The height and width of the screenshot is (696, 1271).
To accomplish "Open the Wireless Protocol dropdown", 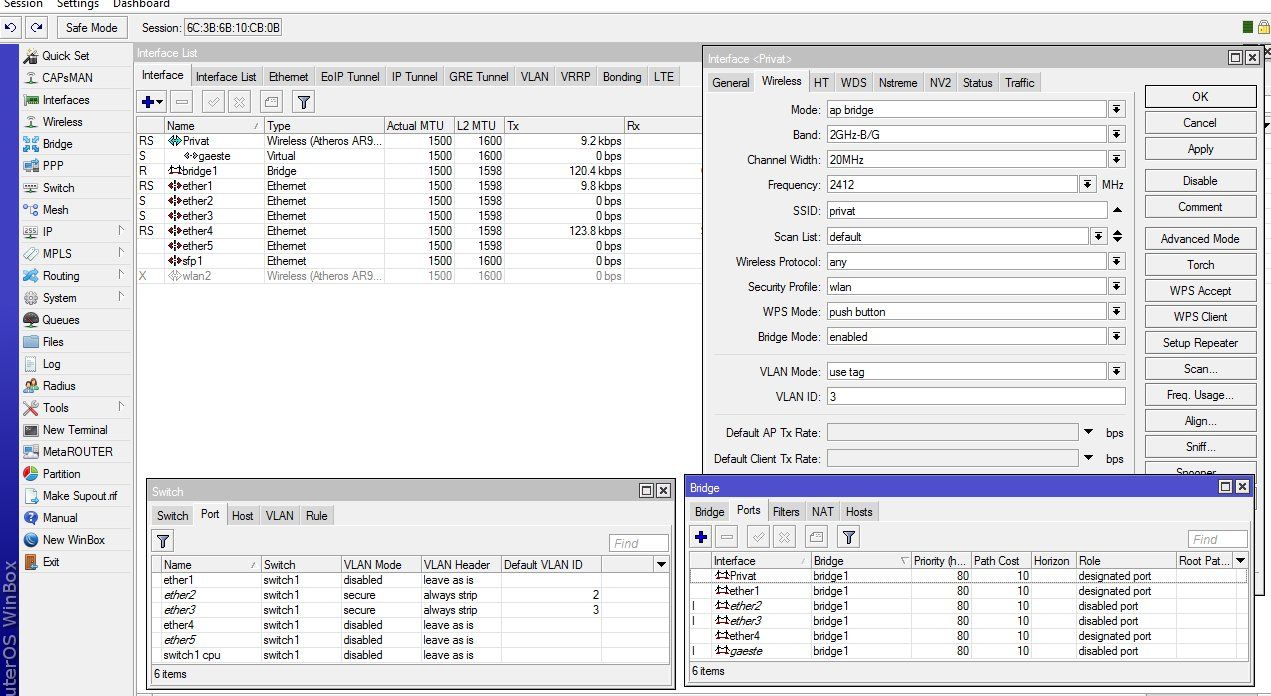I will pos(1117,262).
